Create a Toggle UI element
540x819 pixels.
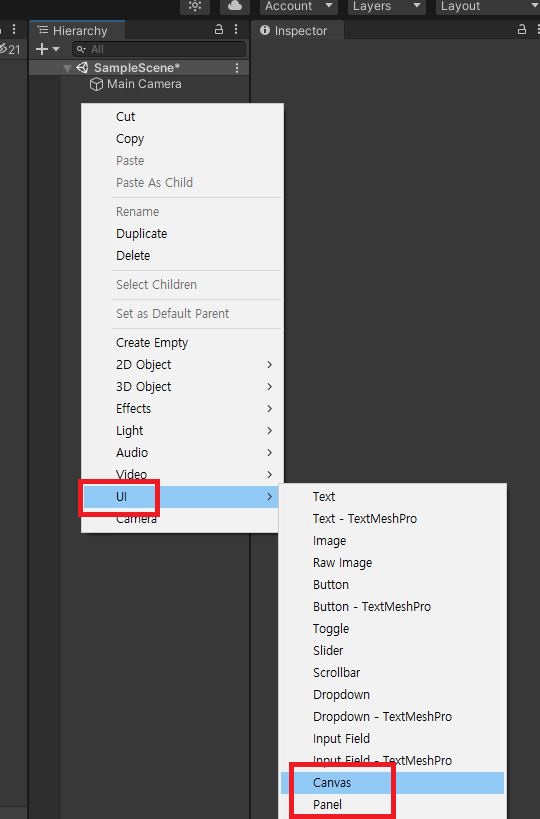[x=392, y=628]
